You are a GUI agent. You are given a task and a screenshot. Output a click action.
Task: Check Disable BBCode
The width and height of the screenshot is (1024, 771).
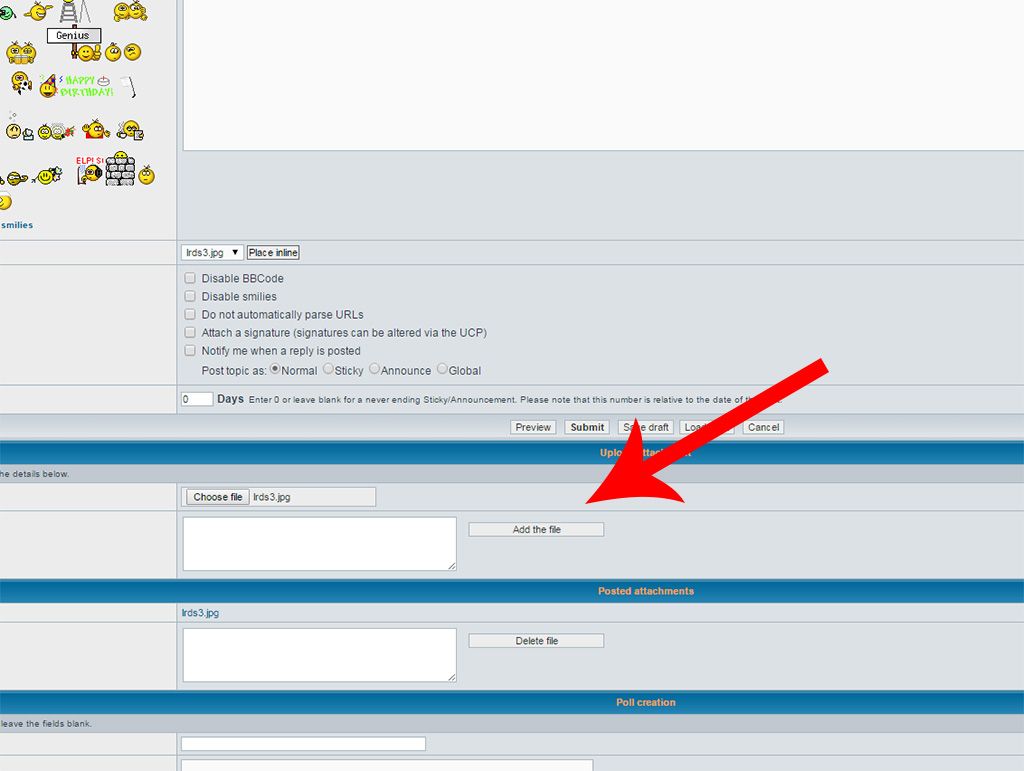(190, 278)
